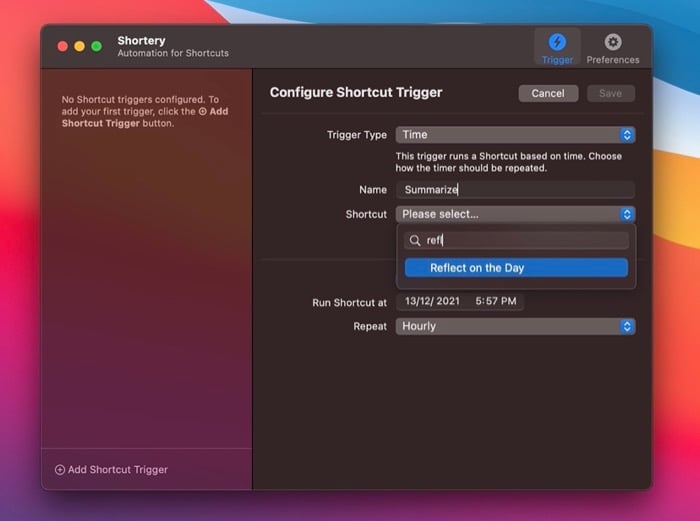This screenshot has height=521, width=700.
Task: Open the Trigger tab with lightning icon
Action: click(557, 47)
